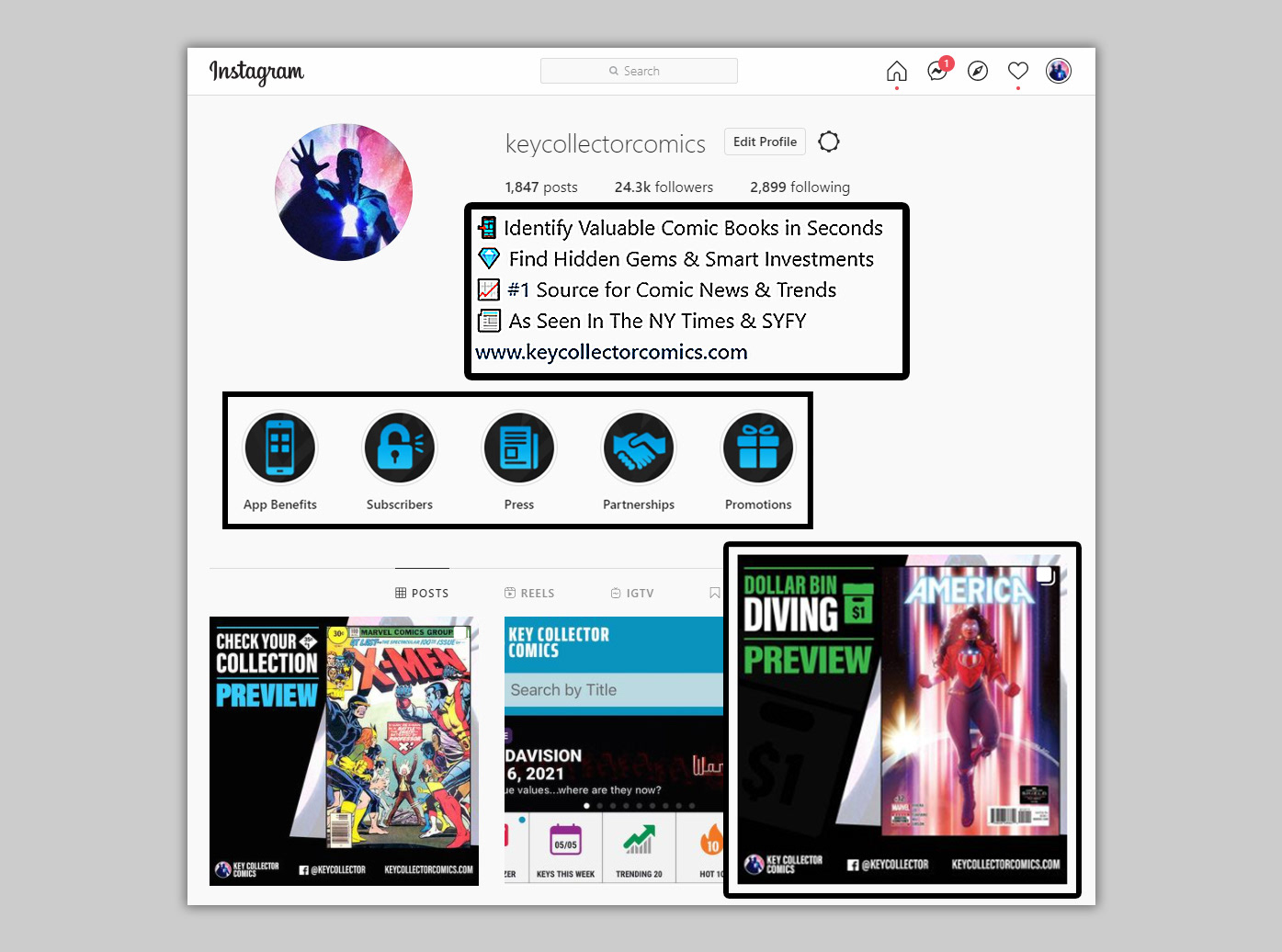Open the Check Your Collection X-Men post
The height and width of the screenshot is (952, 1282).
click(344, 751)
